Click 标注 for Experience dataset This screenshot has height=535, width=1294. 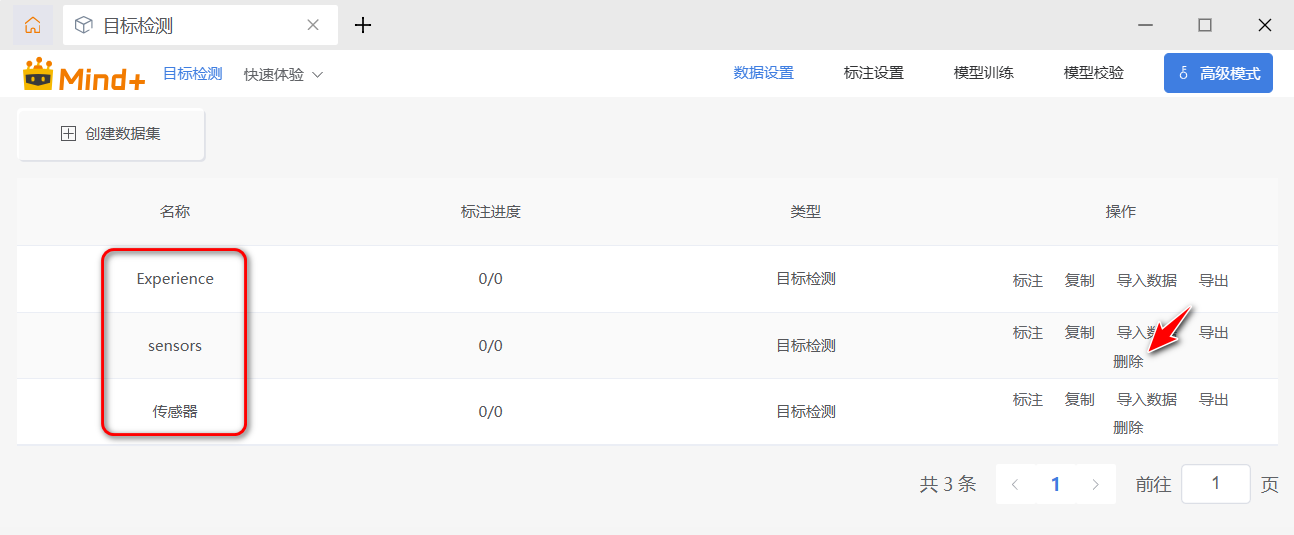pyautogui.click(x=1028, y=281)
